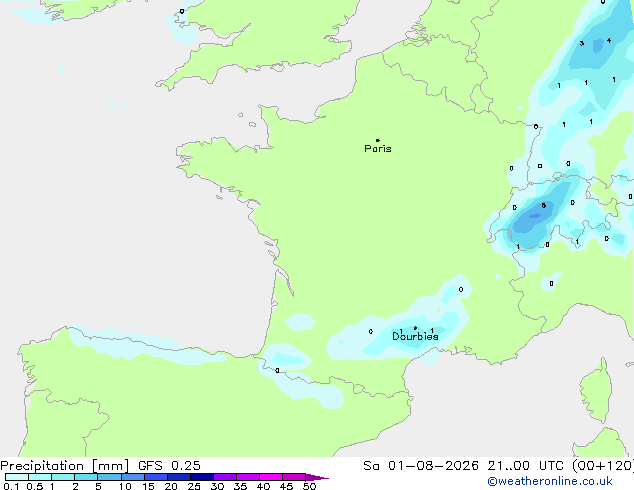Click the 21..00 UTC time text
Viewport: 634px width, 490px height.
[525, 466]
